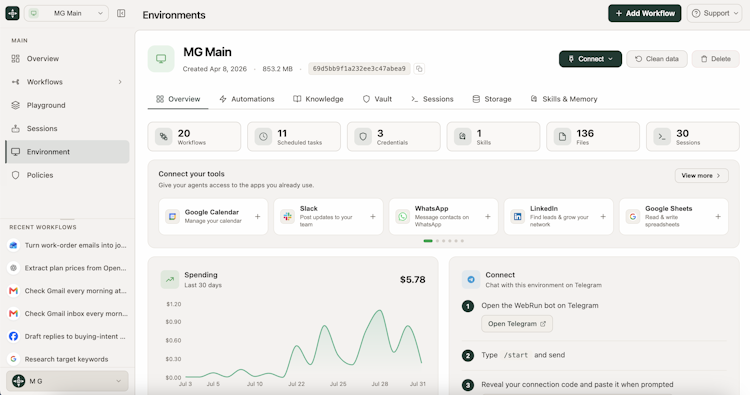Open Sessions in the sidebar
This screenshot has width=750, height=395.
coord(67,129)
